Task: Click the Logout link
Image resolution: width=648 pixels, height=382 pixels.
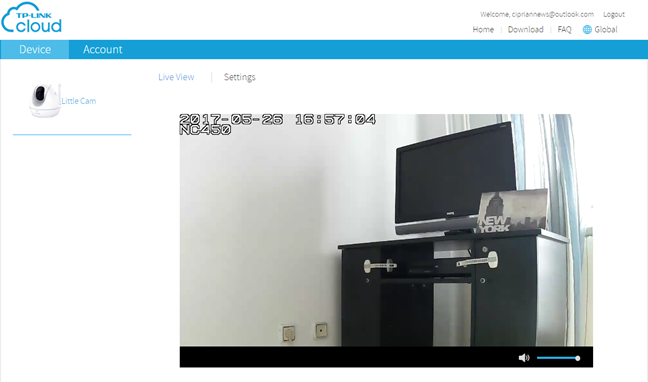Action: [614, 14]
